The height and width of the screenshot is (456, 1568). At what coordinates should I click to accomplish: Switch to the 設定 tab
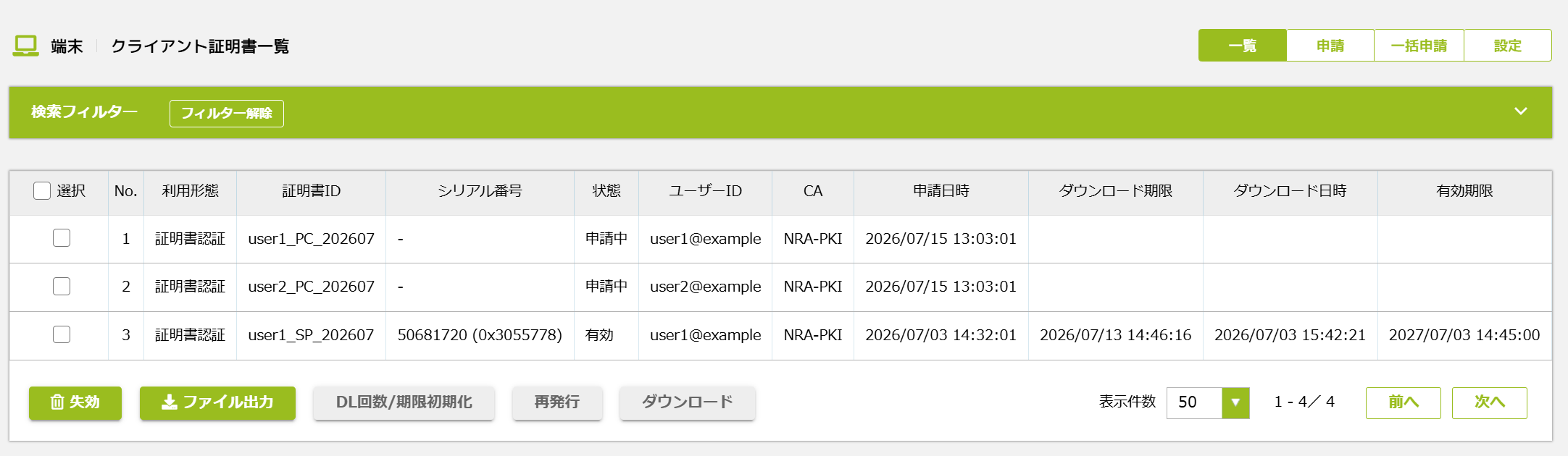(x=1507, y=46)
